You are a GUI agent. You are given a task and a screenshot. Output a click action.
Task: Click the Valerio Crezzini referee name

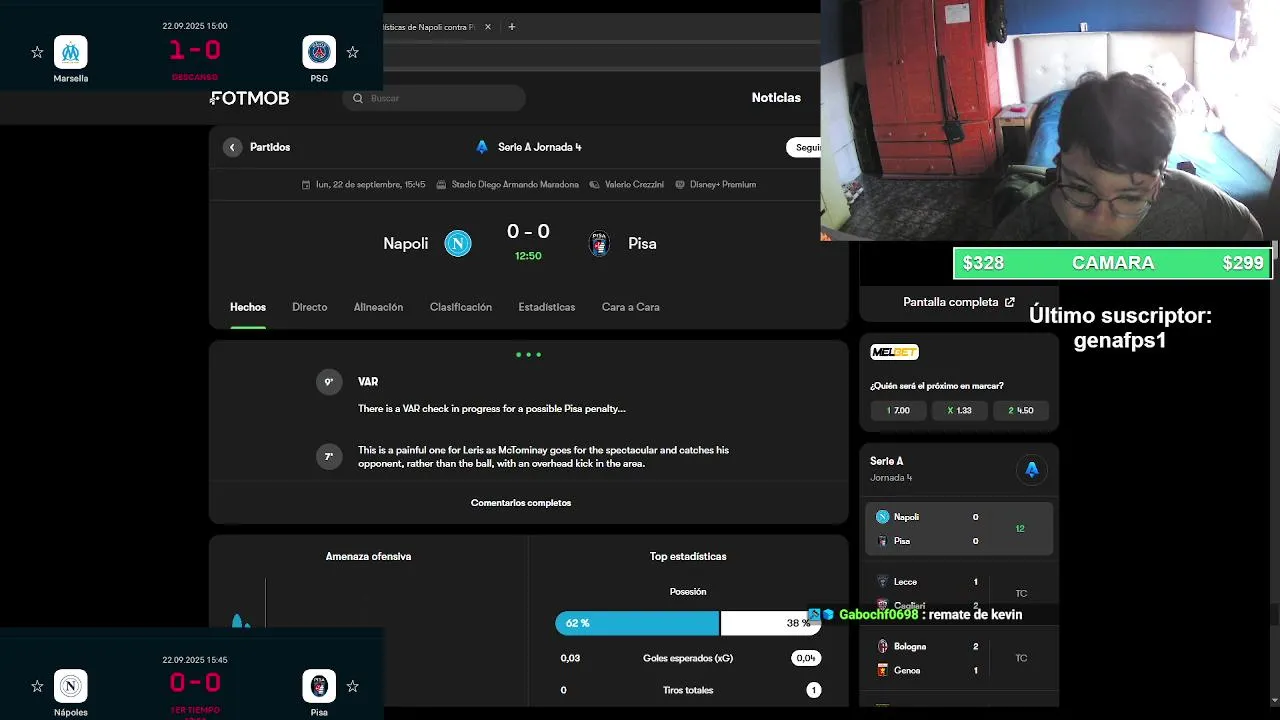(634, 185)
